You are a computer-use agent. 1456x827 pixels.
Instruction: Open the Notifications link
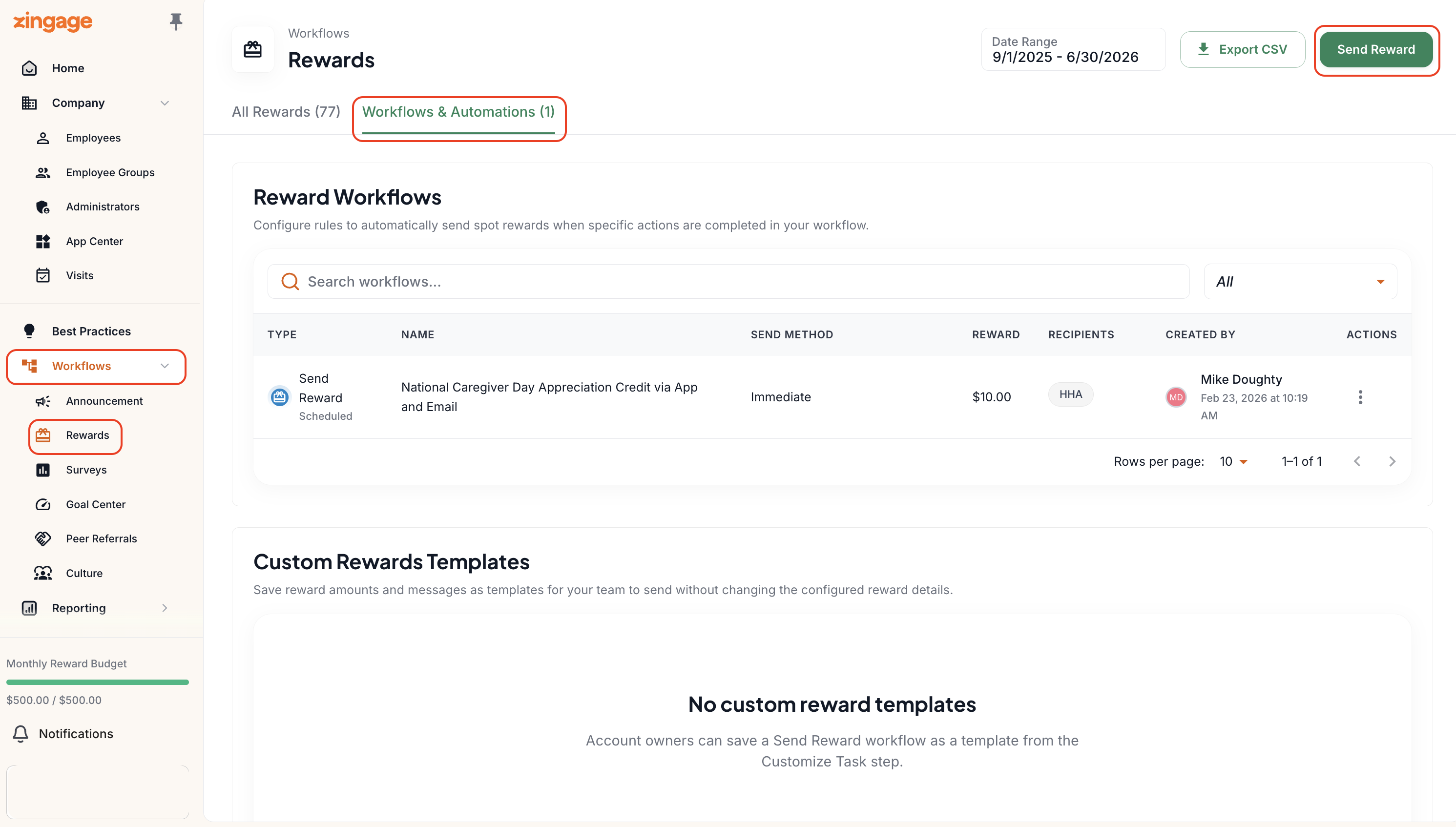point(76,734)
